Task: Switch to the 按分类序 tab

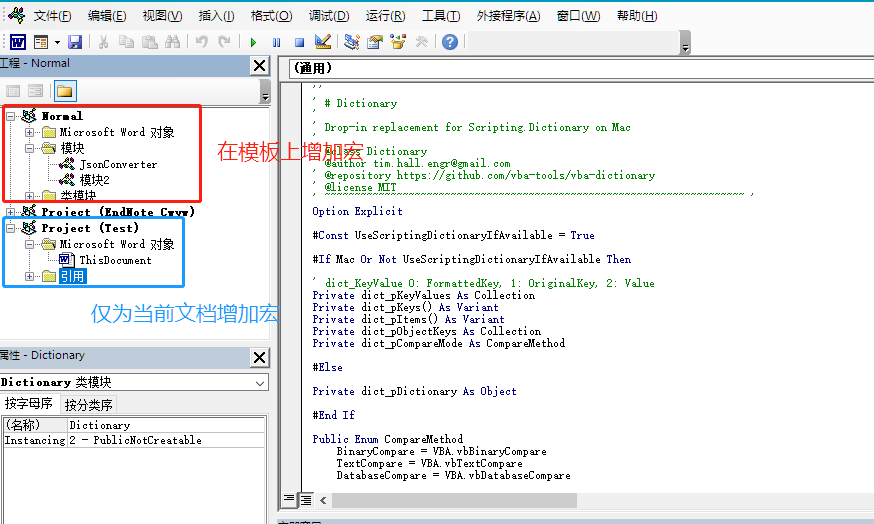Action: (88, 405)
